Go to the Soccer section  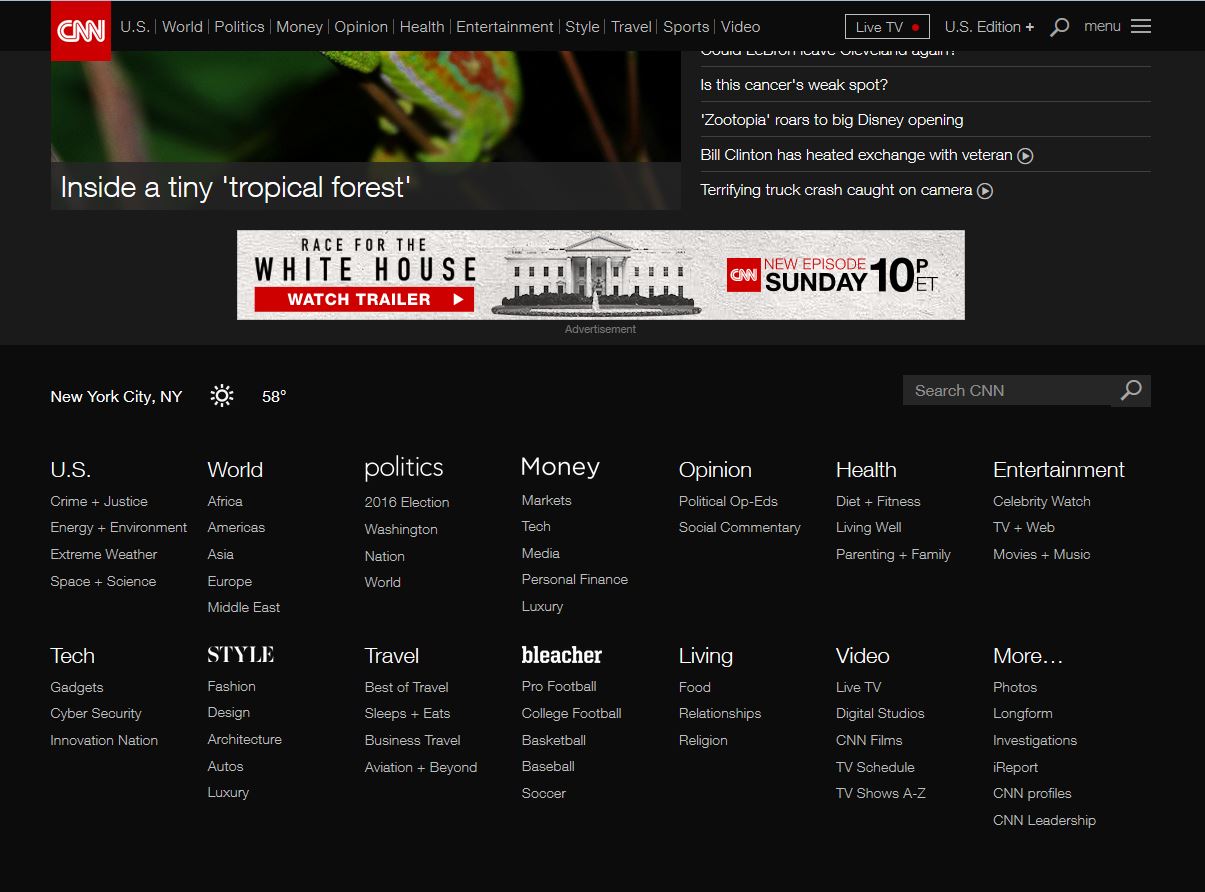(x=544, y=793)
